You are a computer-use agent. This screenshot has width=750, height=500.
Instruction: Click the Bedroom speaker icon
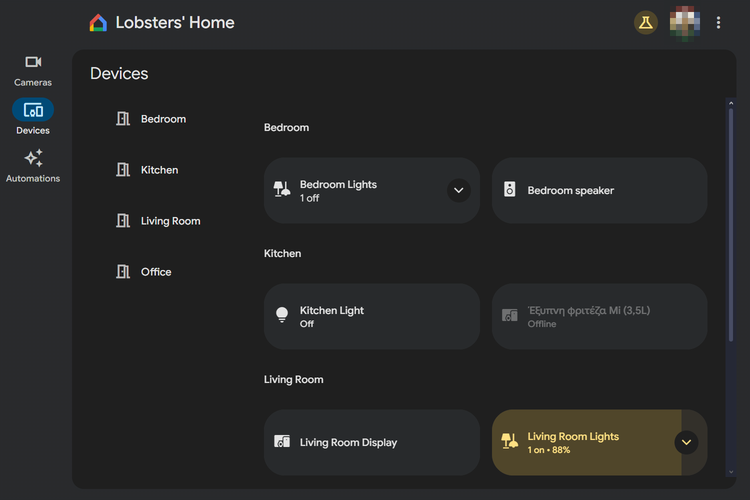(x=510, y=190)
